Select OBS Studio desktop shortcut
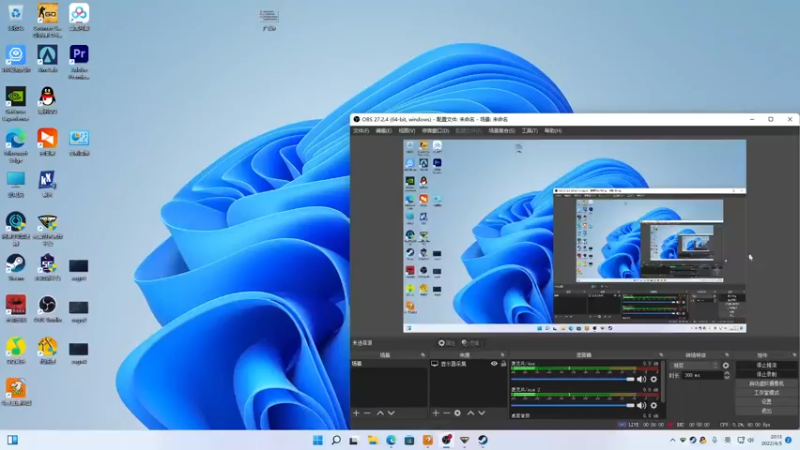This screenshot has width=800, height=450. [47, 309]
